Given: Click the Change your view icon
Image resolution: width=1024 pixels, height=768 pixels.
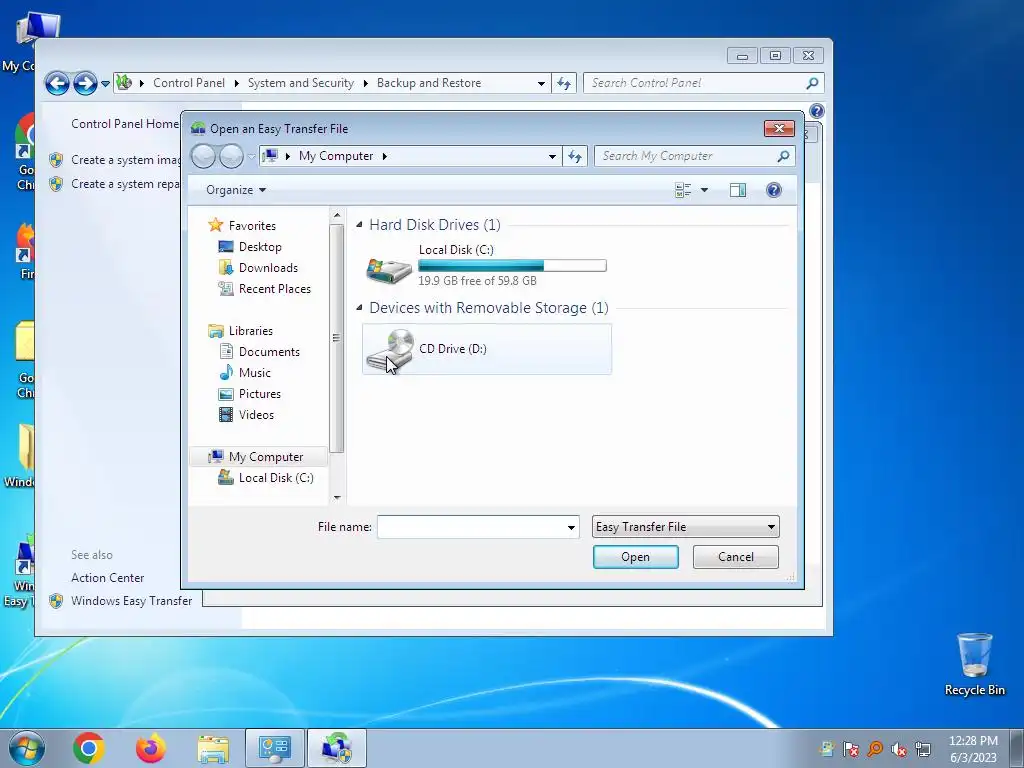Looking at the screenshot, I should 682,190.
